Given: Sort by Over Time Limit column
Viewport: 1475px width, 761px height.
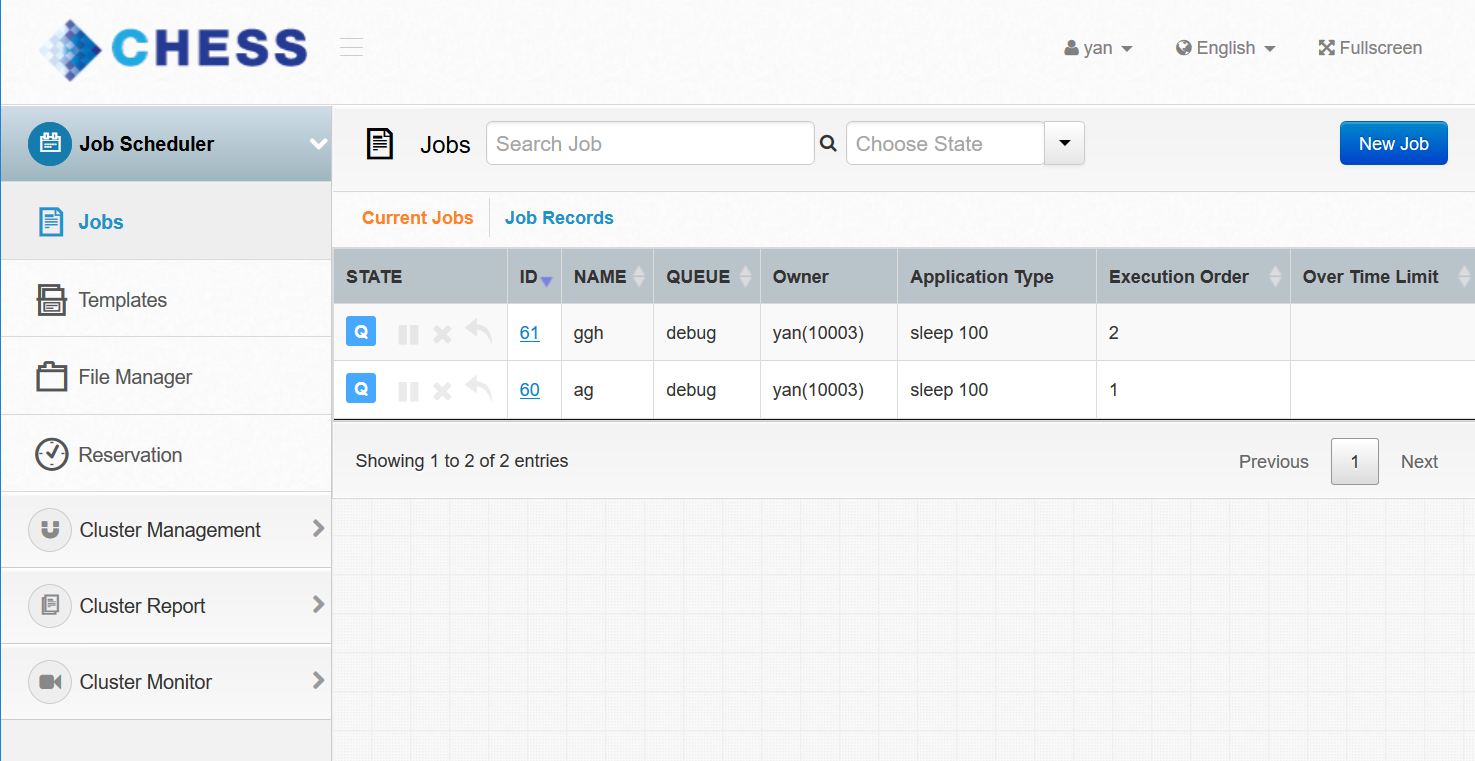Looking at the screenshot, I should point(1382,277).
